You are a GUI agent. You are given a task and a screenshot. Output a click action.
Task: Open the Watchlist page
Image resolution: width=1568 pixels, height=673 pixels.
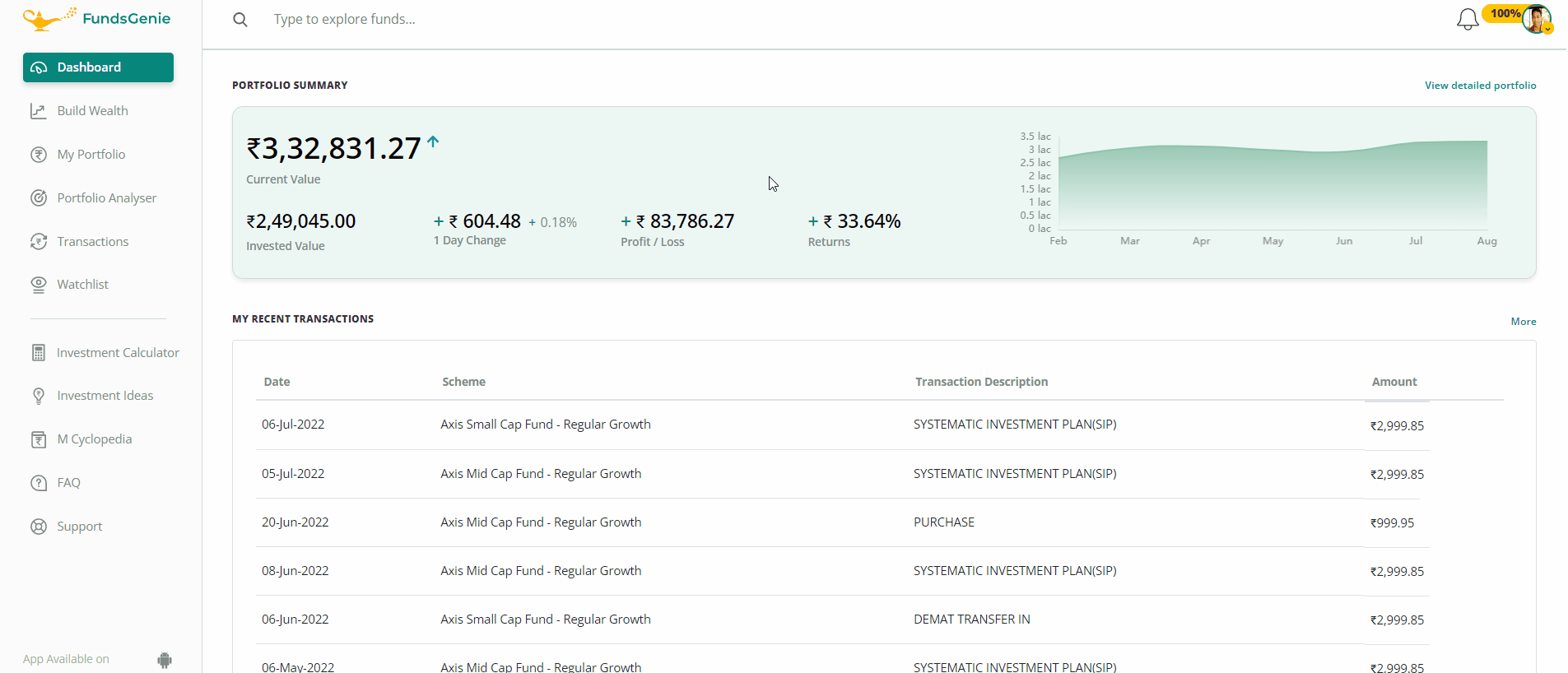coord(82,285)
